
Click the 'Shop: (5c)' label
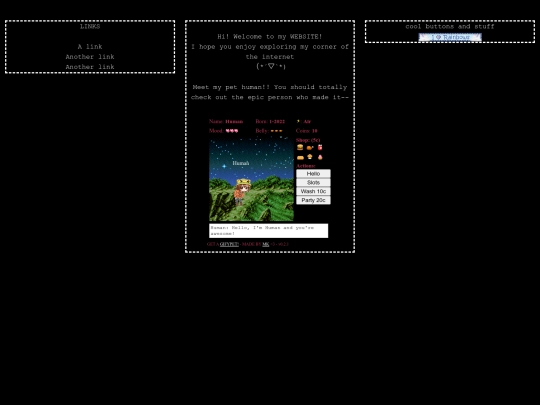308,140
